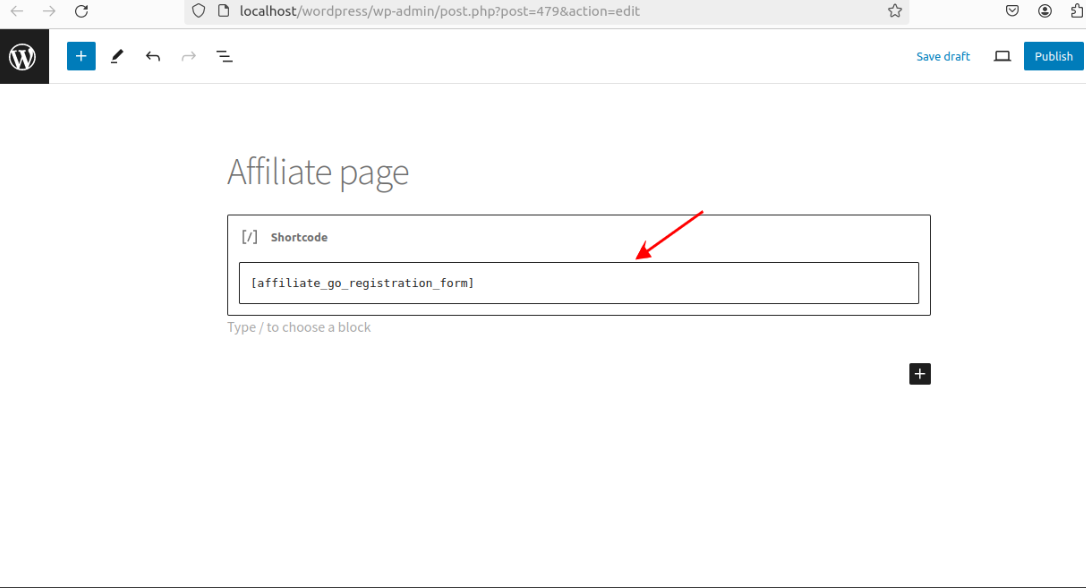Open the Document Overview list view
The height and width of the screenshot is (588, 1086).
[x=225, y=57]
